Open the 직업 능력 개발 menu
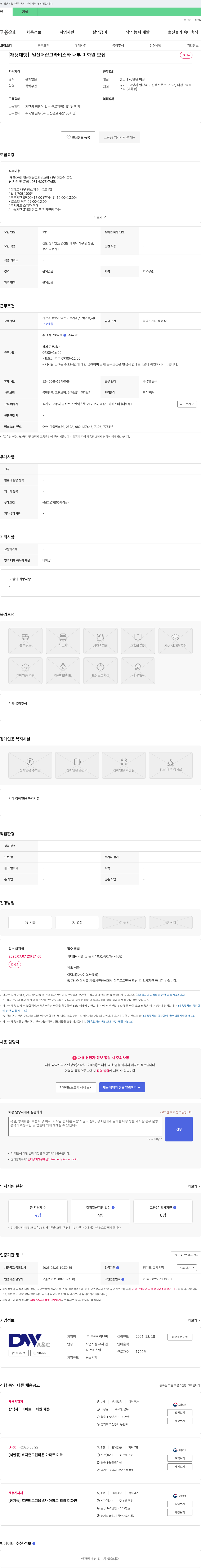Screen dimensions: 201x1568 point(137,32)
